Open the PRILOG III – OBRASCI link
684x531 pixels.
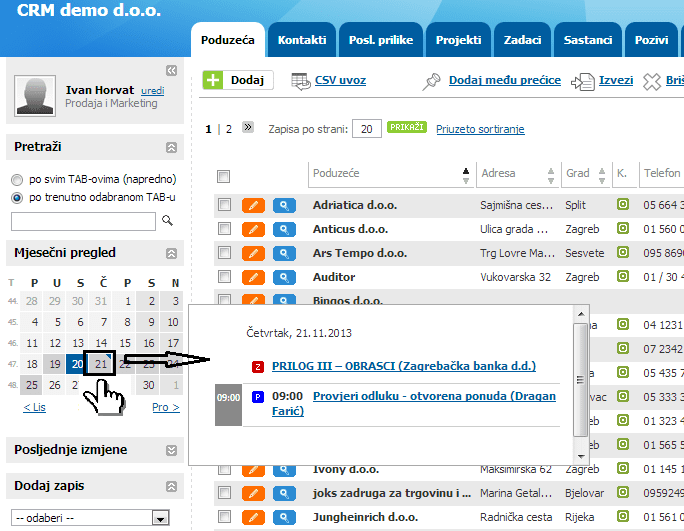coord(410,366)
